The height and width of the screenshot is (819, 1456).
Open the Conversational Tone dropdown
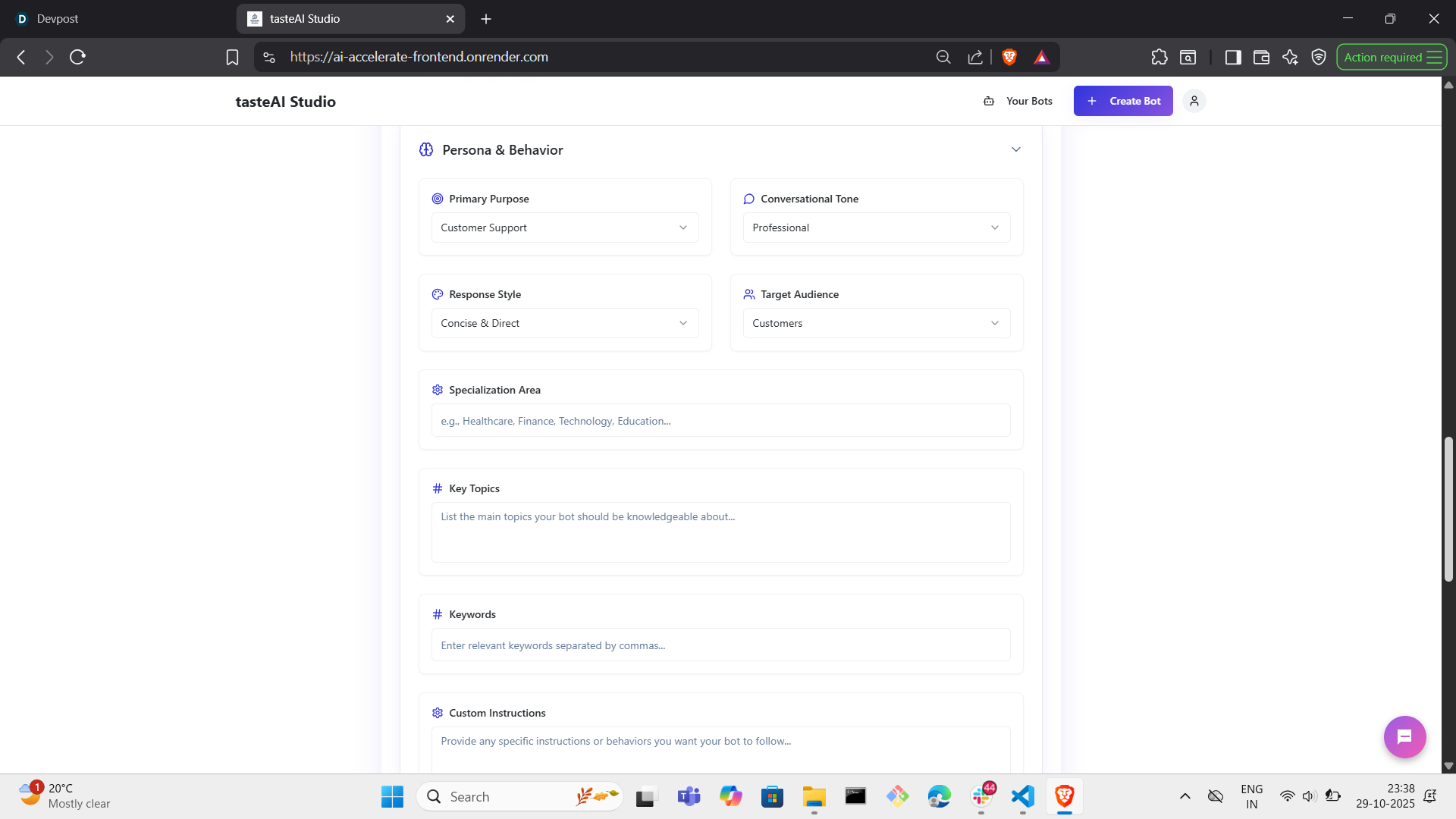tap(876, 227)
